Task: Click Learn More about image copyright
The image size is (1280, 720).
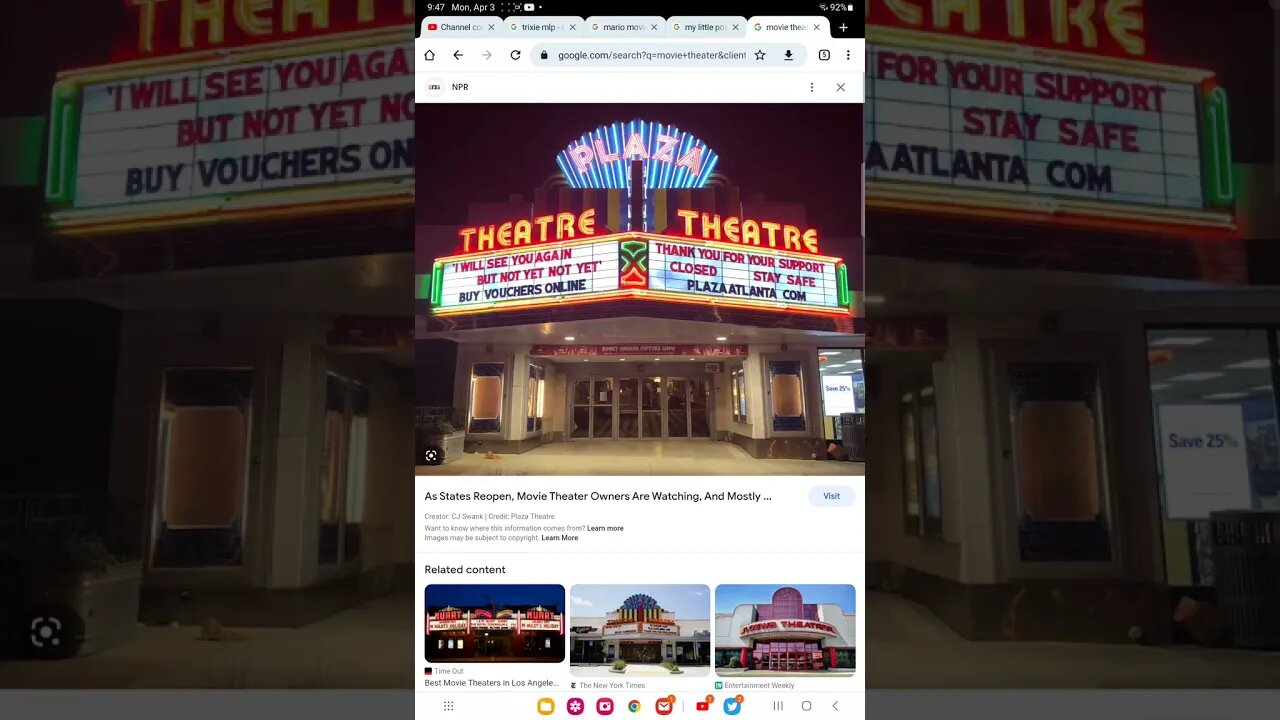Action: pos(560,538)
